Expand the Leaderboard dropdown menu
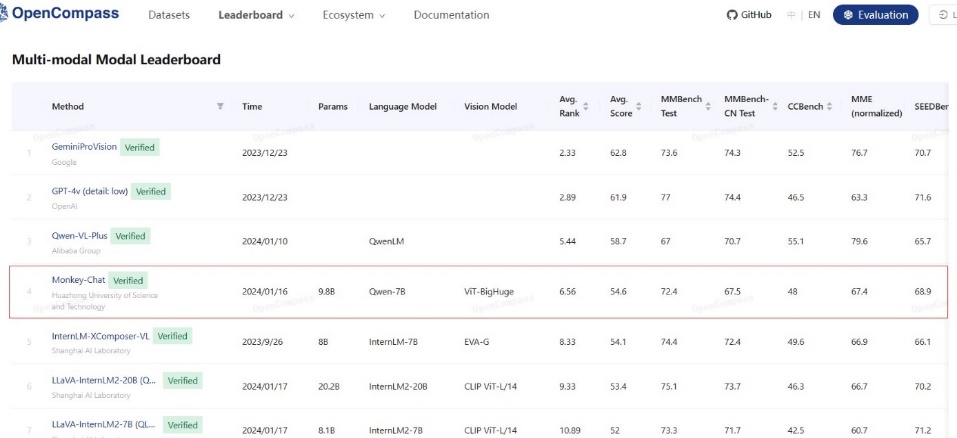957x438 pixels. pos(257,15)
